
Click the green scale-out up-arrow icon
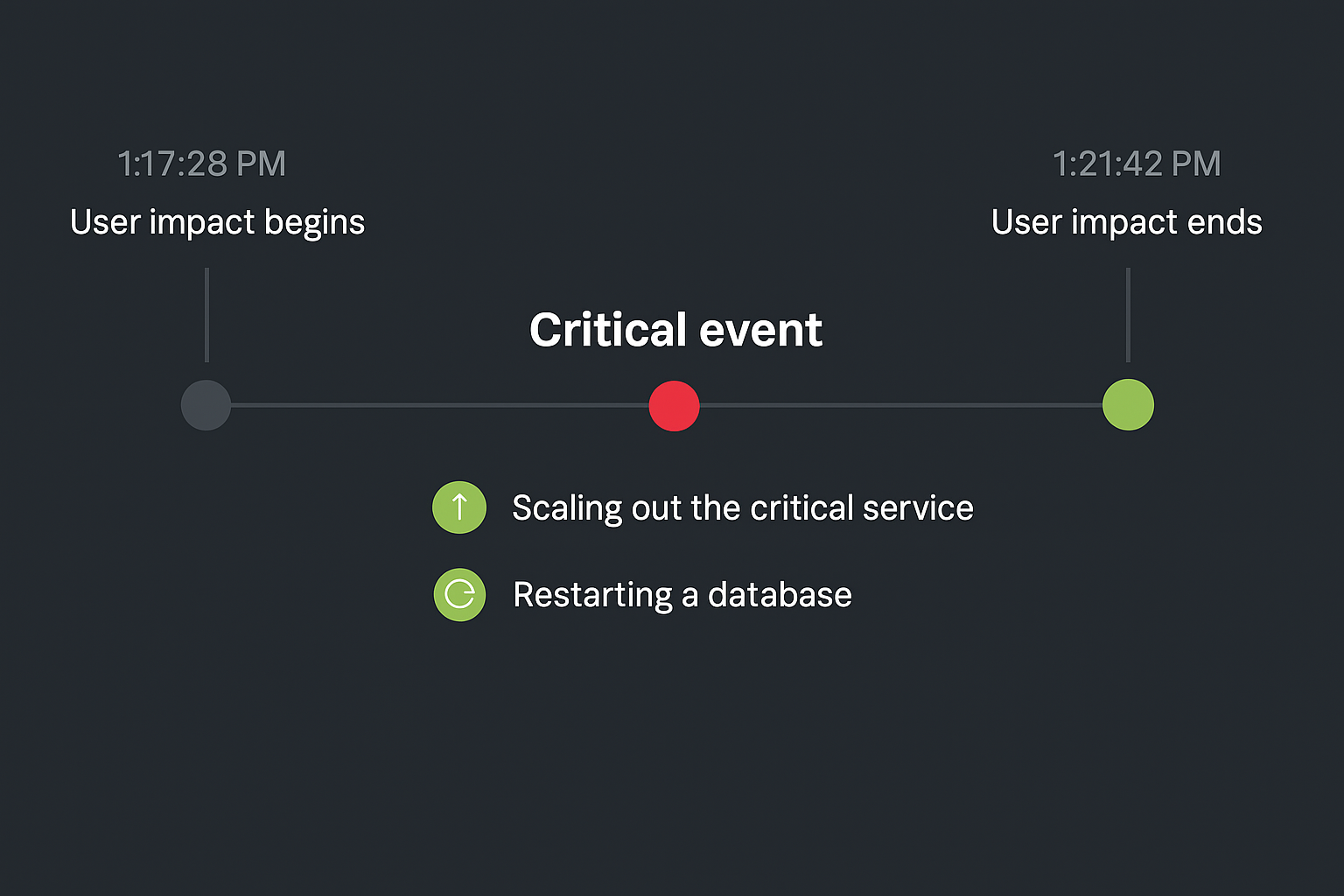(459, 507)
